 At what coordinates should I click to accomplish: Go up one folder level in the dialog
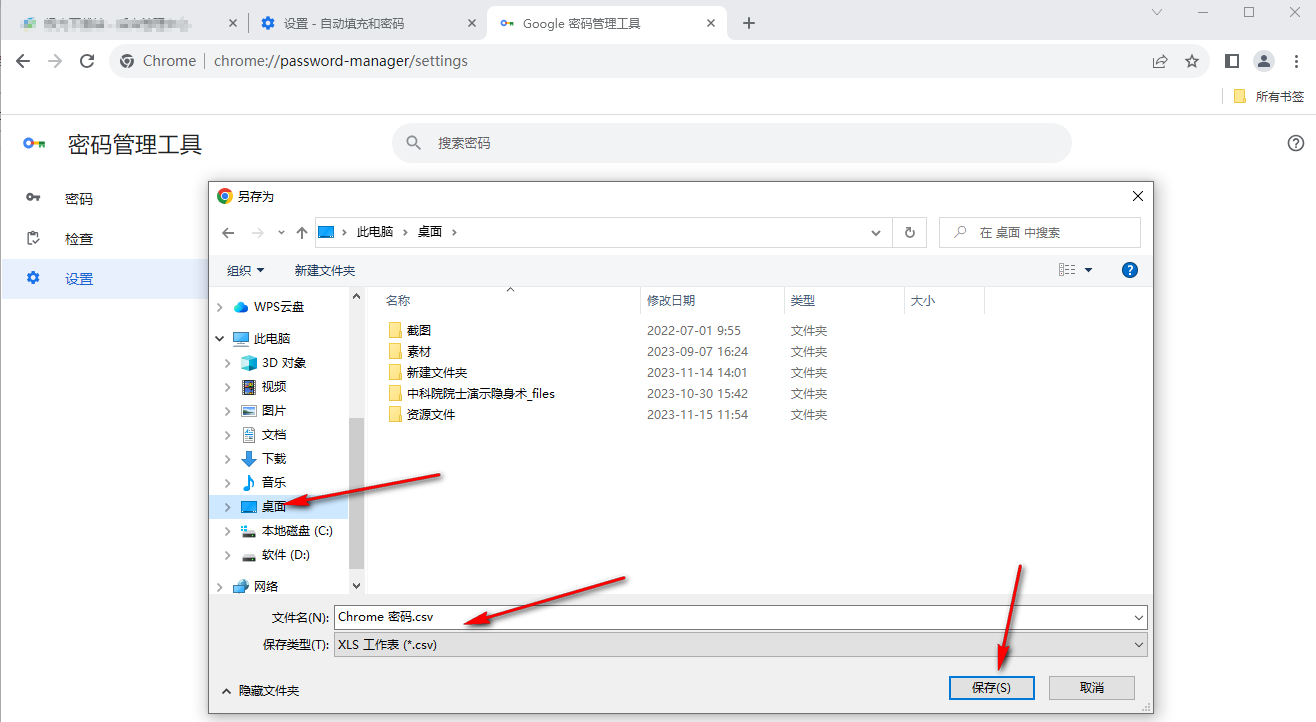pos(302,232)
